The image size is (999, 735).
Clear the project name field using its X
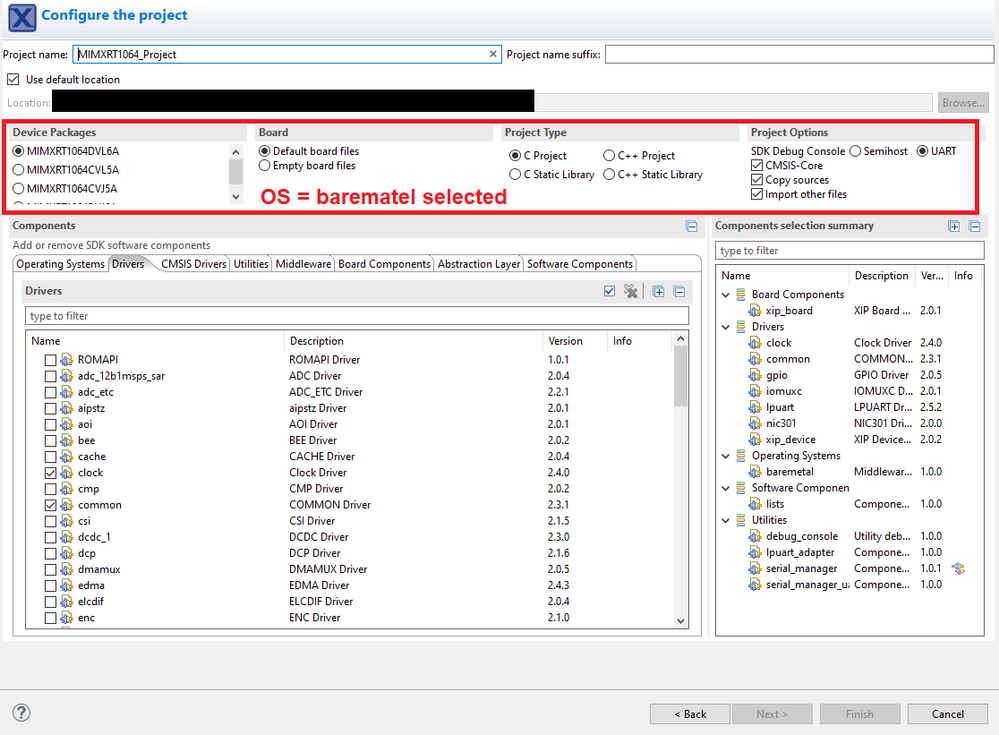493,54
